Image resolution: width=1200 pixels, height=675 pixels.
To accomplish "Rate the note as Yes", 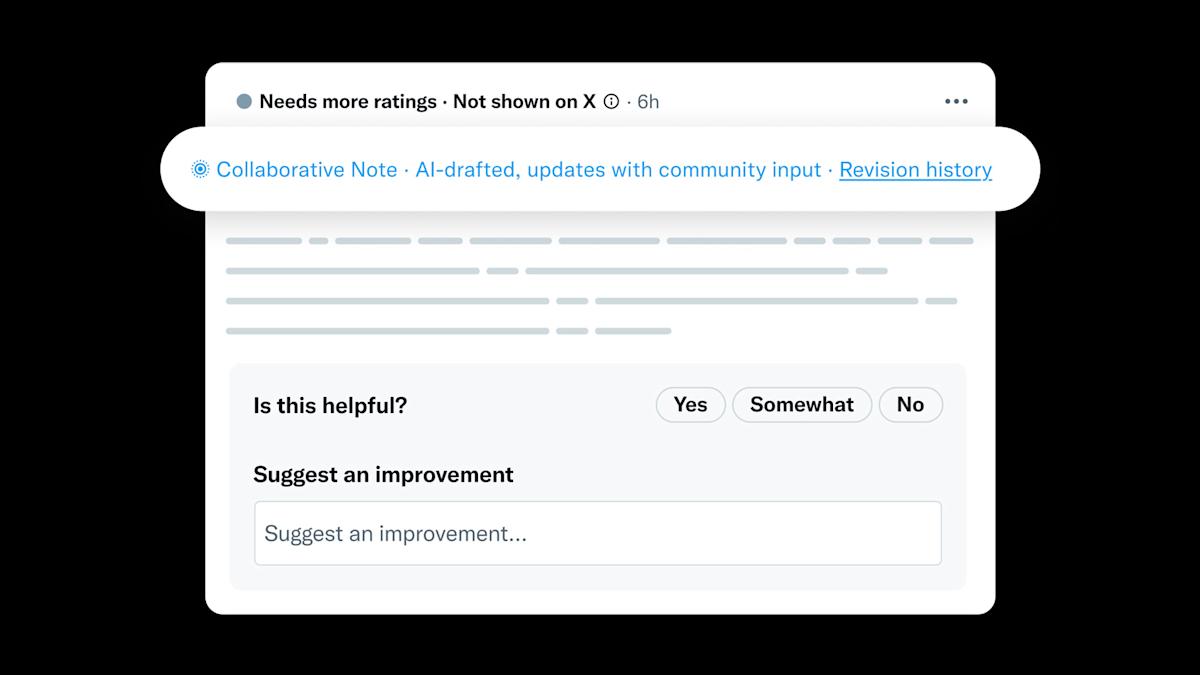I will pos(690,405).
